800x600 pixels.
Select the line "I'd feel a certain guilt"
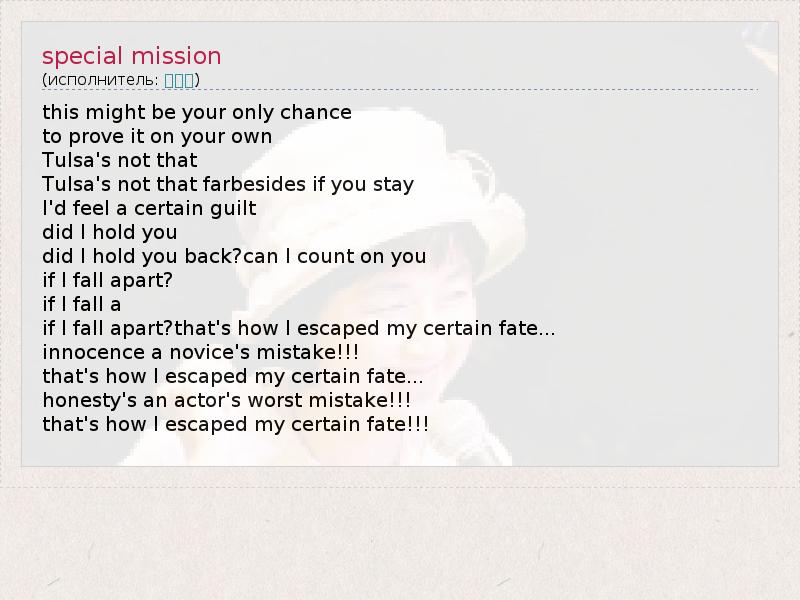[149, 208]
